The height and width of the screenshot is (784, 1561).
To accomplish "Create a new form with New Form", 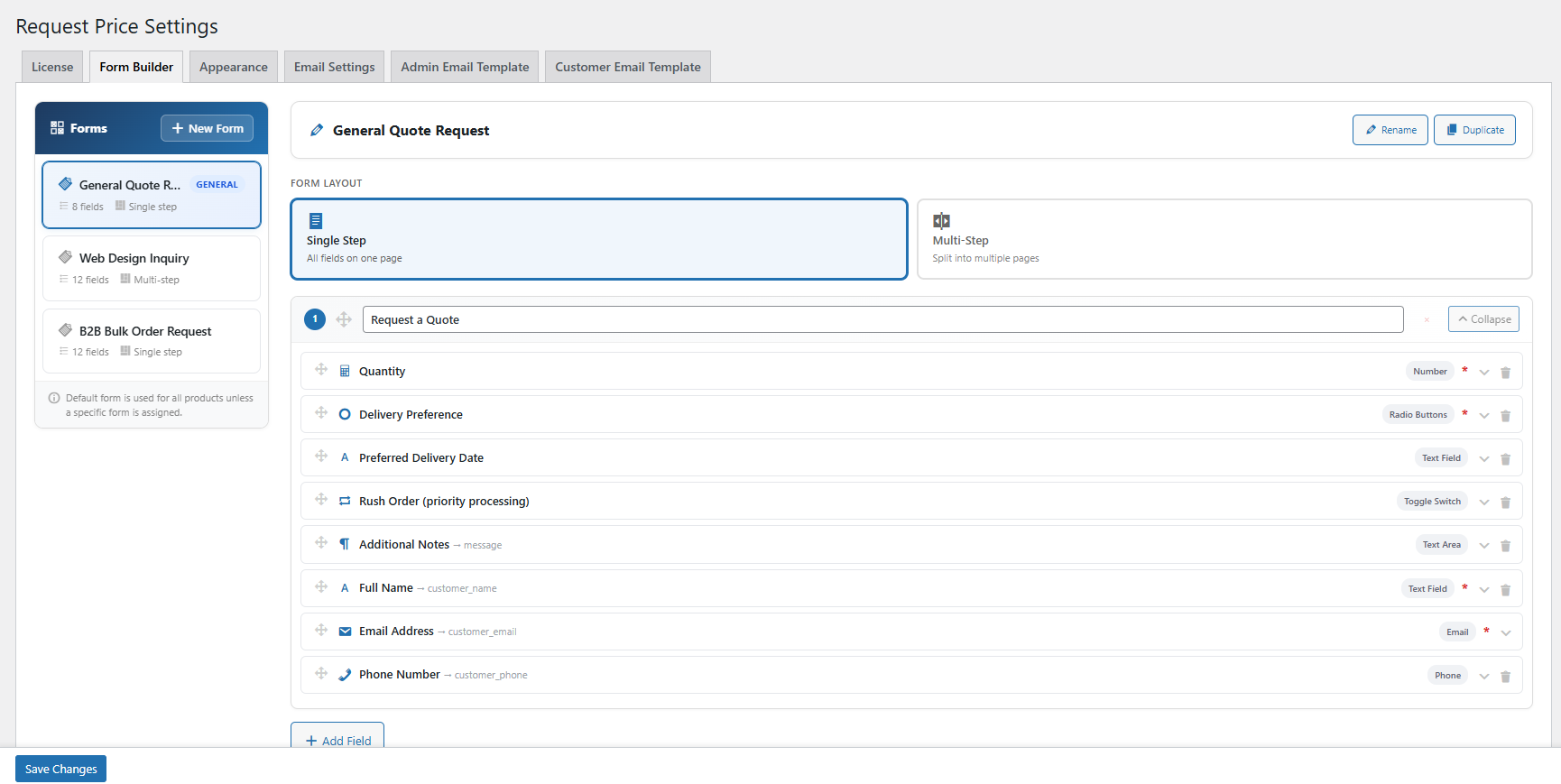I will tap(207, 128).
